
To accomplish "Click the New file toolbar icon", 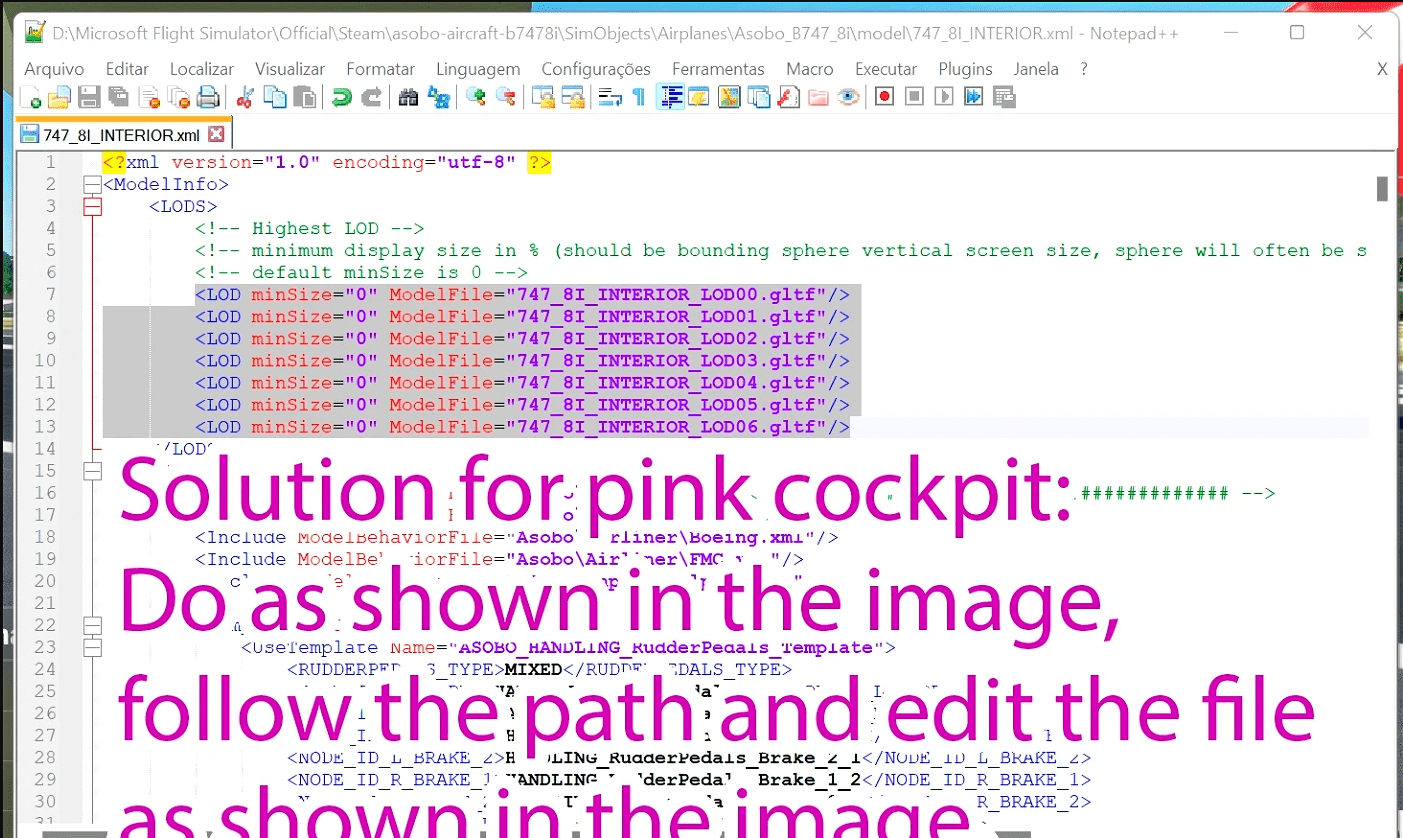I will point(32,97).
